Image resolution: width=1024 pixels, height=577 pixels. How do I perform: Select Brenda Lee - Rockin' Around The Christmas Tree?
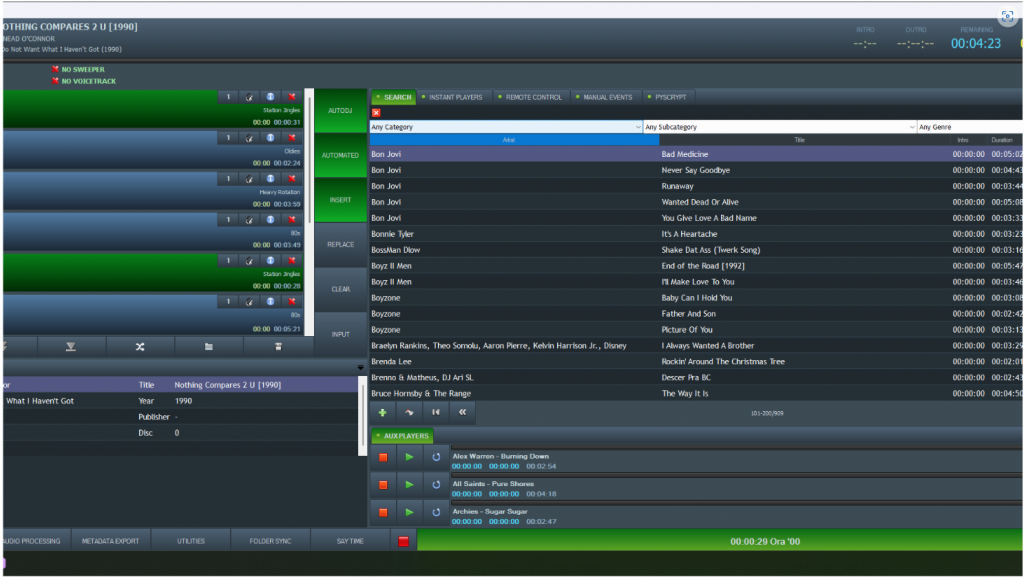(x=696, y=362)
